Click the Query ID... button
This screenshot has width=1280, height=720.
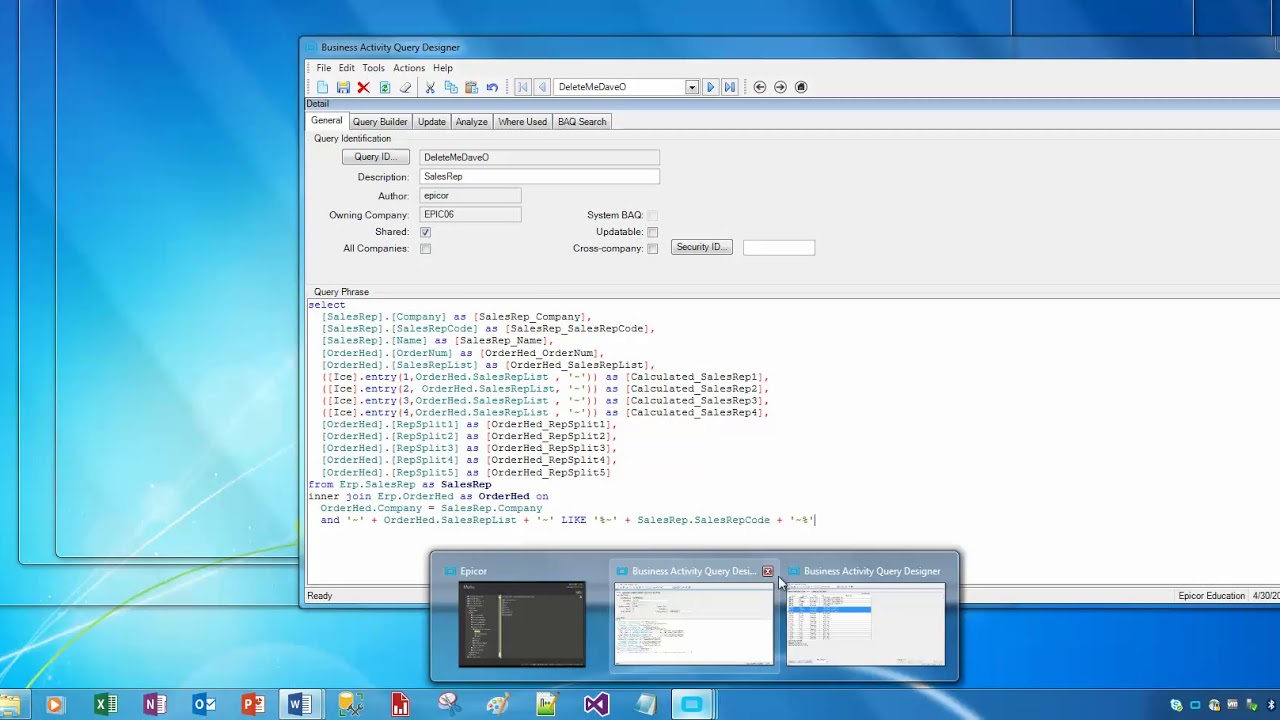tap(376, 157)
